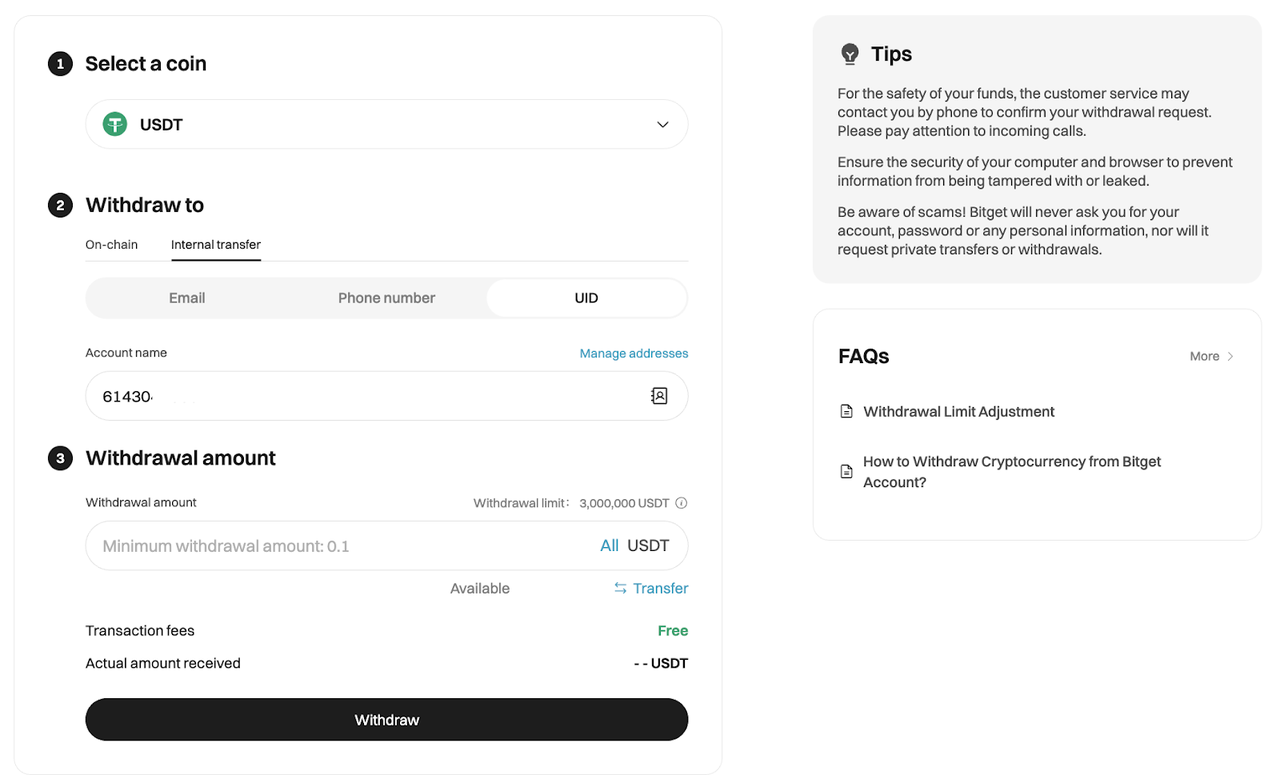Expand the USDT coin dropdown arrow
The height and width of the screenshot is (775, 1280).
(x=662, y=125)
